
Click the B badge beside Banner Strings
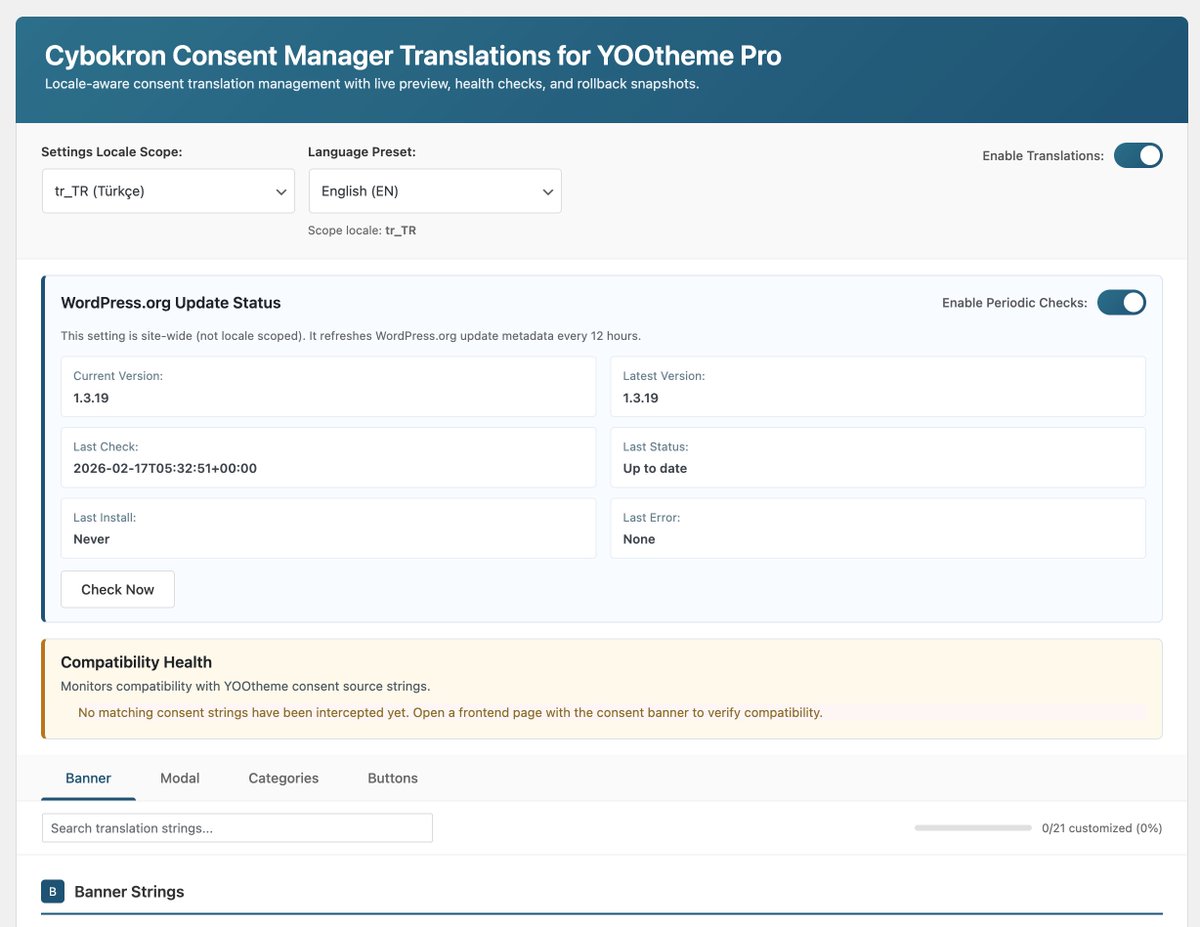[x=53, y=891]
